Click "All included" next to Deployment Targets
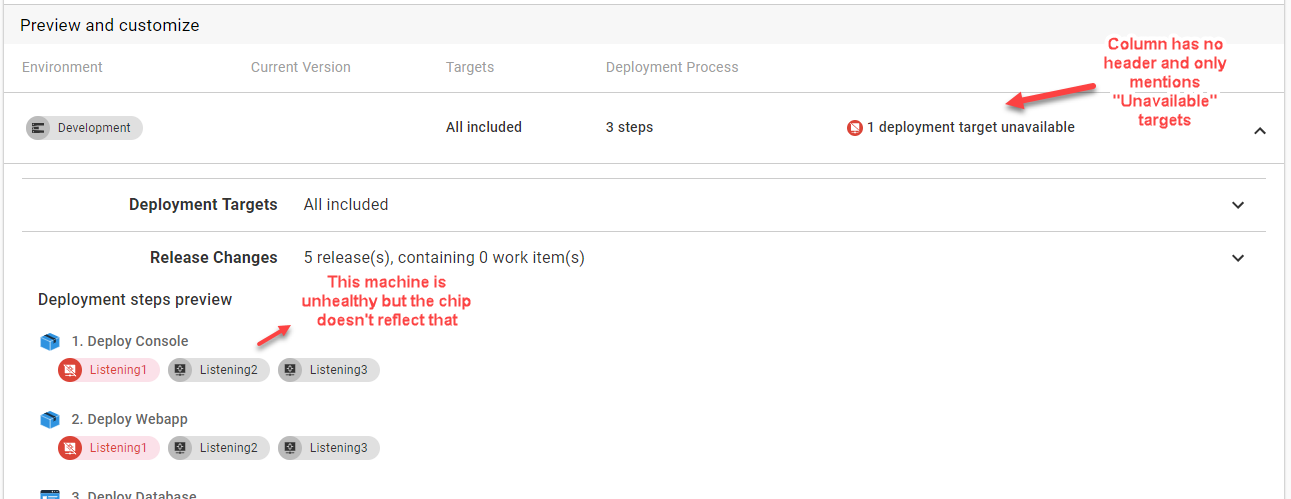The image size is (1291, 499). point(346,204)
